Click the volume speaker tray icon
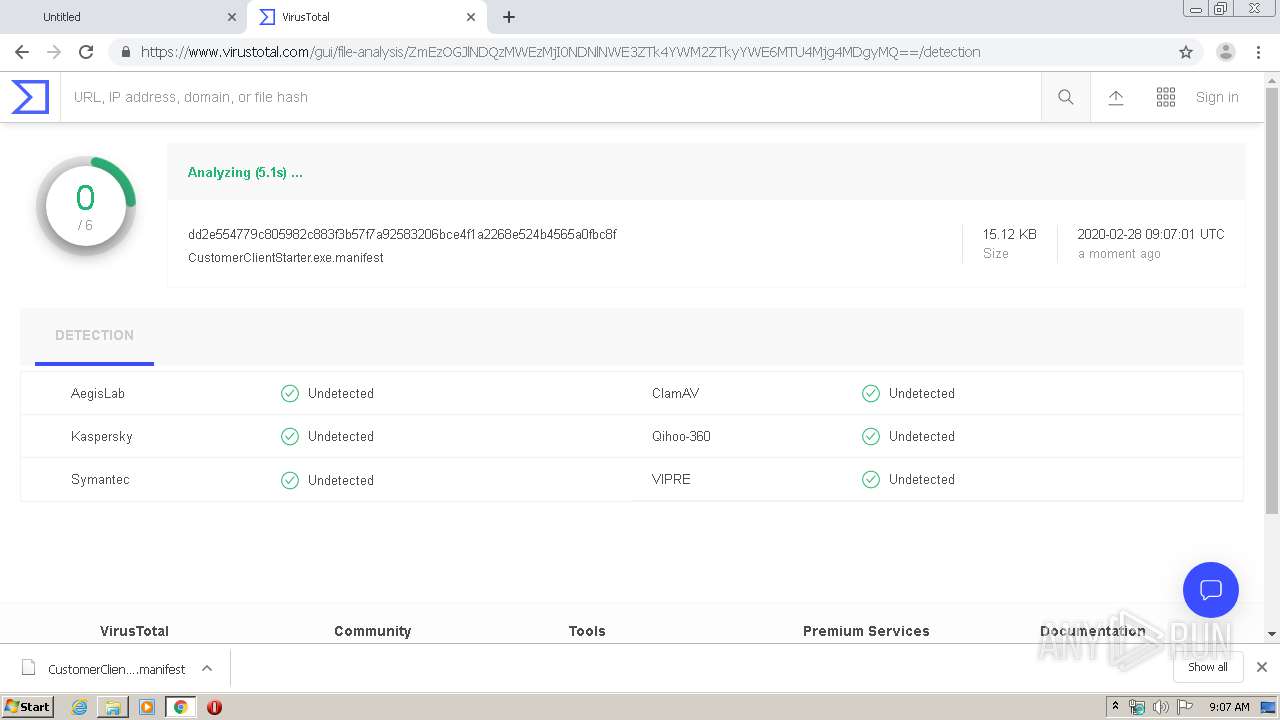The height and width of the screenshot is (720, 1280). tap(1161, 707)
